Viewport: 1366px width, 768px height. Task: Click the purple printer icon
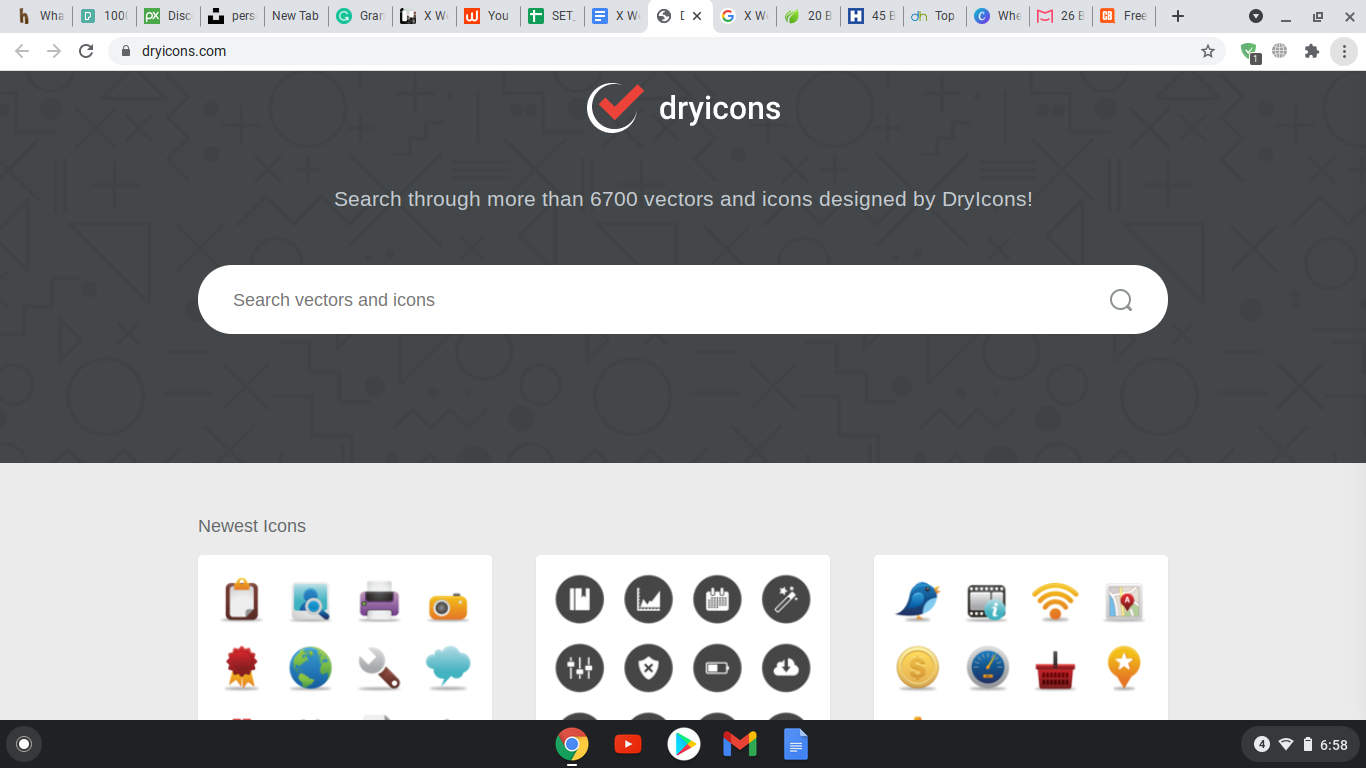tap(379, 601)
